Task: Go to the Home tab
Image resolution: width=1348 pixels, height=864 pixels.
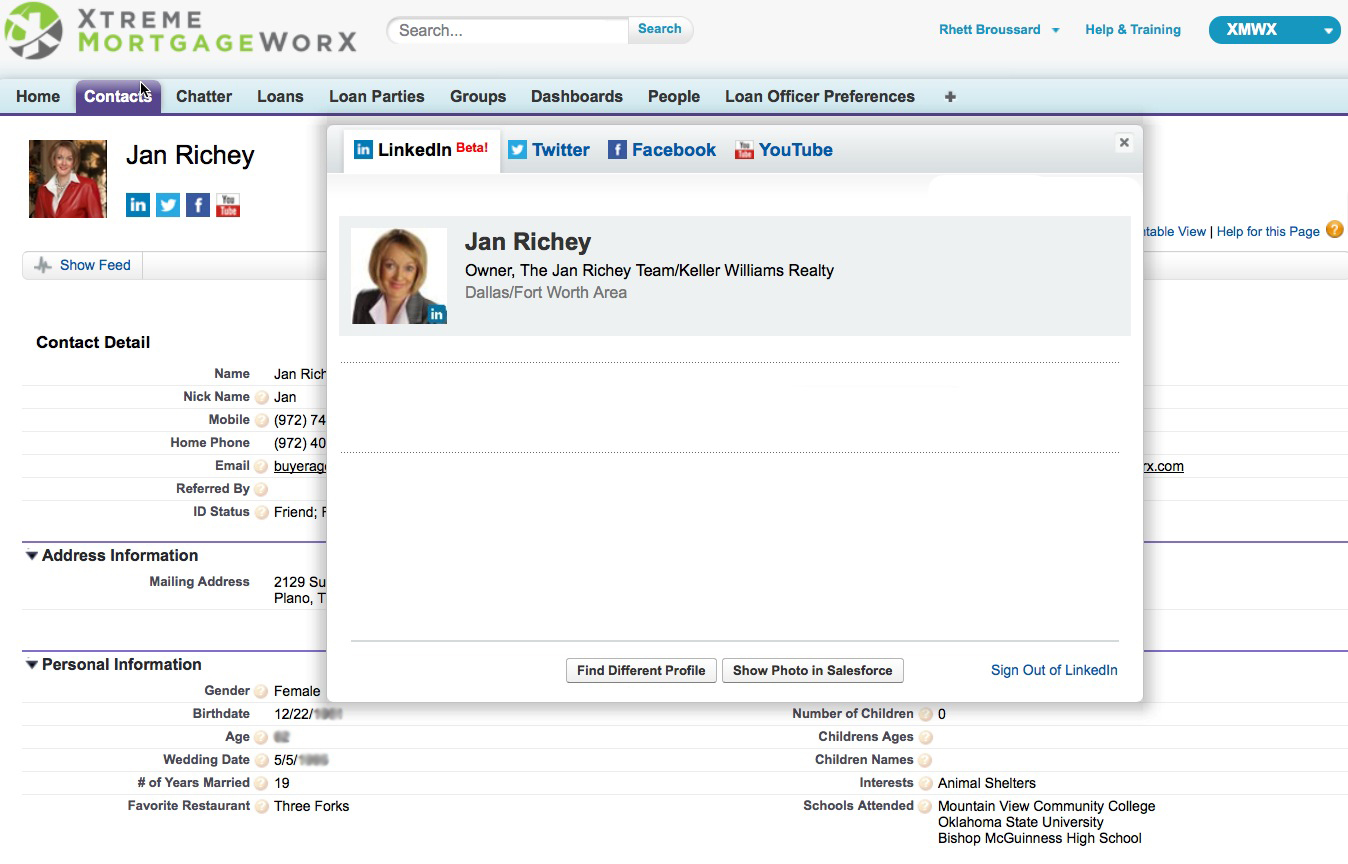Action: coord(38,97)
